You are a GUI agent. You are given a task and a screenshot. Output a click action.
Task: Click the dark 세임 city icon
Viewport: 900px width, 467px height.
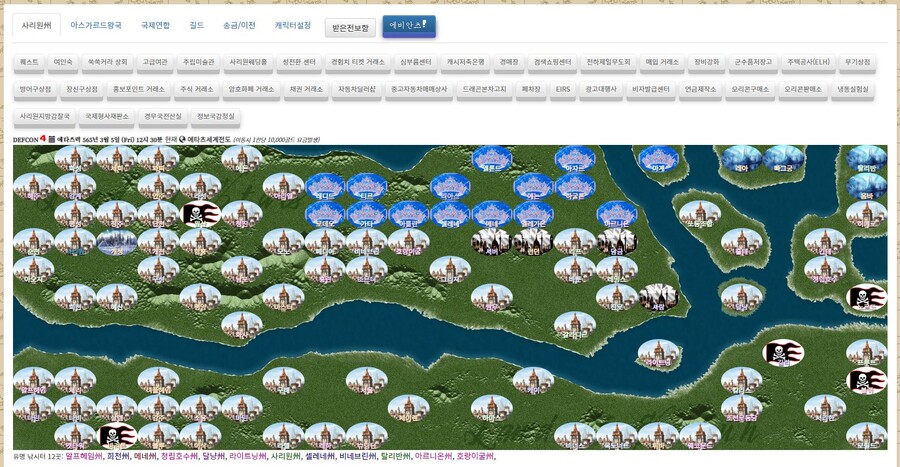658,297
